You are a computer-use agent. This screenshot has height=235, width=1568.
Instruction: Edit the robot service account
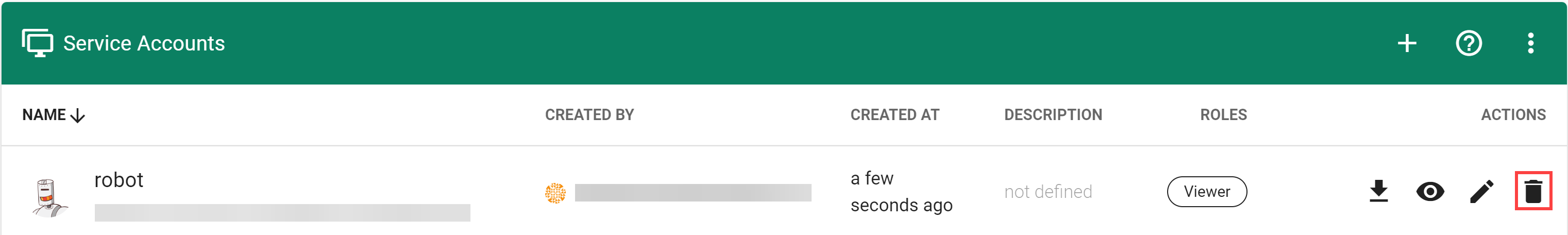pos(1481,192)
